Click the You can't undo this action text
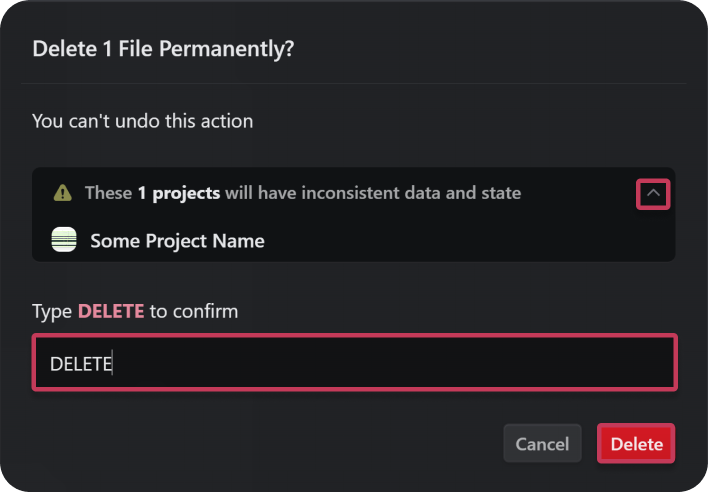The image size is (708, 492). point(142,121)
